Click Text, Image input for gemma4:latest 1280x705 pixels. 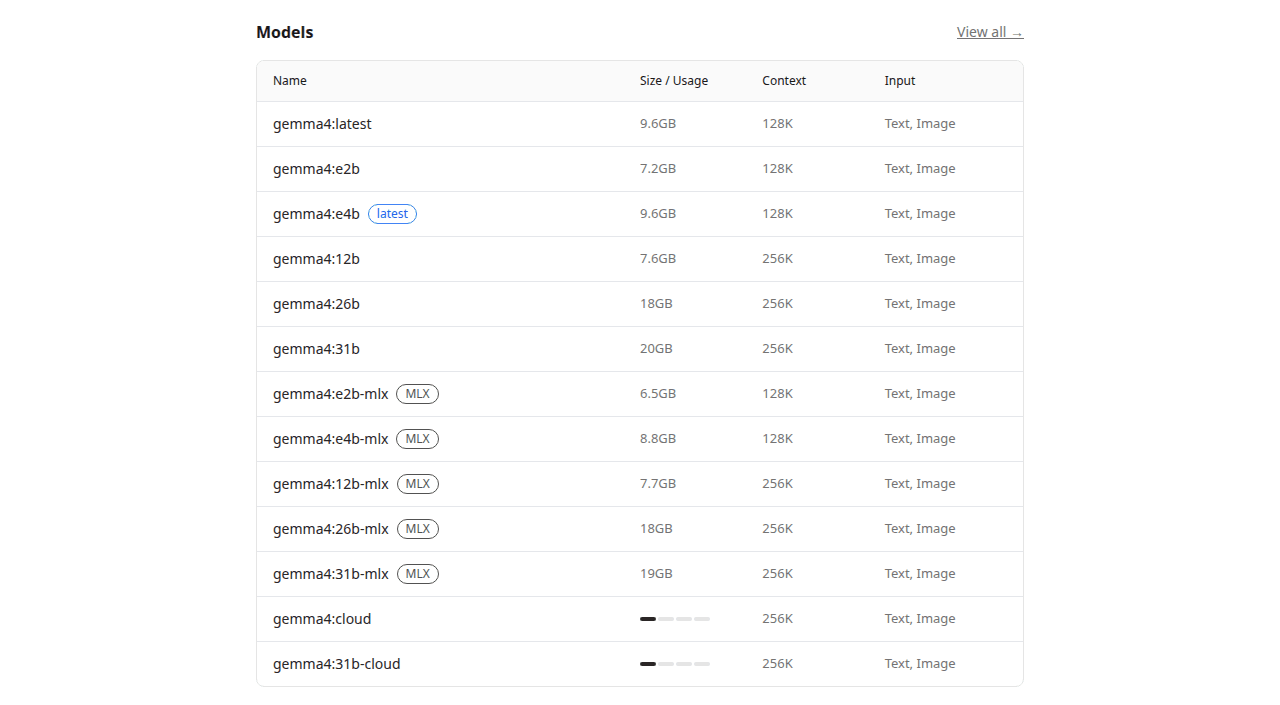pyautogui.click(x=920, y=124)
